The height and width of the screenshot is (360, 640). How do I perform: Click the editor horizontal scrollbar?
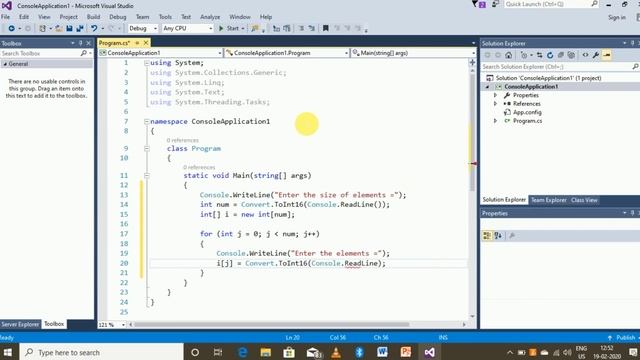click(x=272, y=325)
